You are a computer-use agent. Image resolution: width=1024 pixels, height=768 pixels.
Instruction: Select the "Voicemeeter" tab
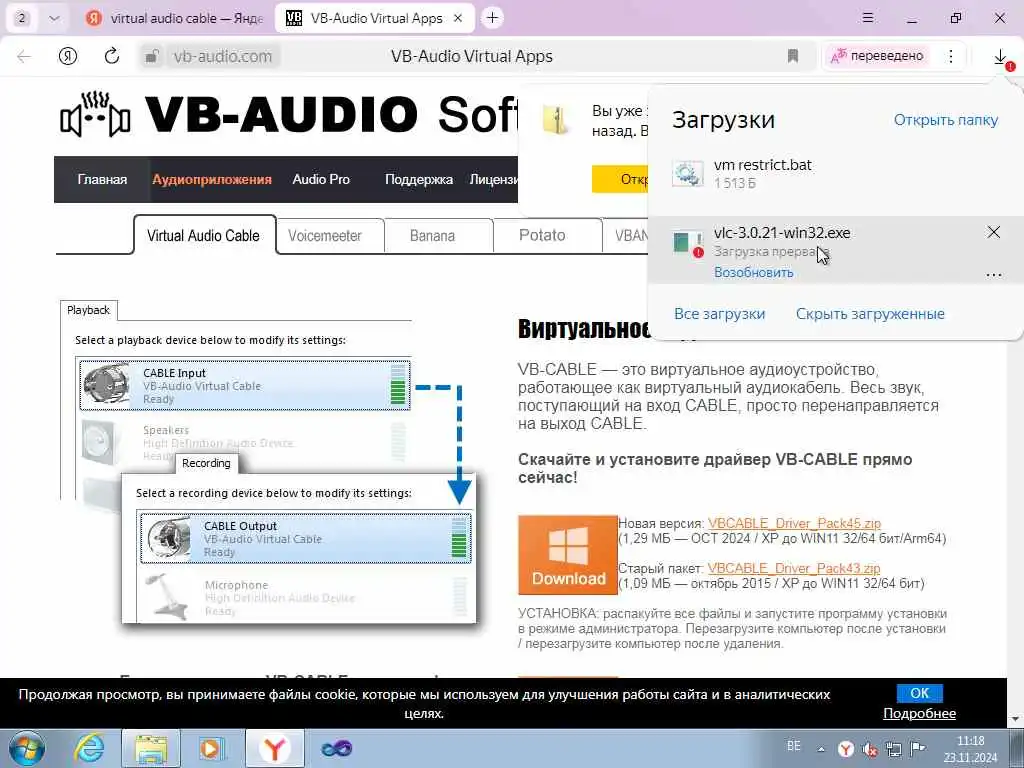325,236
